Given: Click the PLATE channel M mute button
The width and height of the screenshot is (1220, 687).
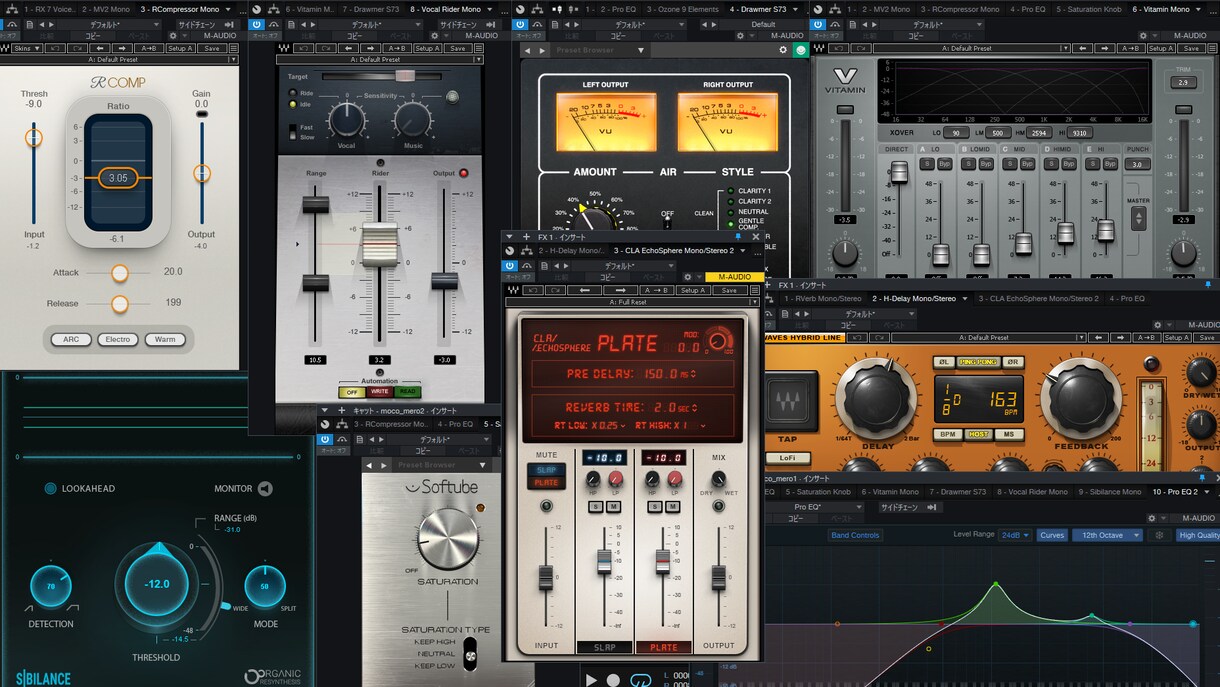Looking at the screenshot, I should [x=671, y=506].
